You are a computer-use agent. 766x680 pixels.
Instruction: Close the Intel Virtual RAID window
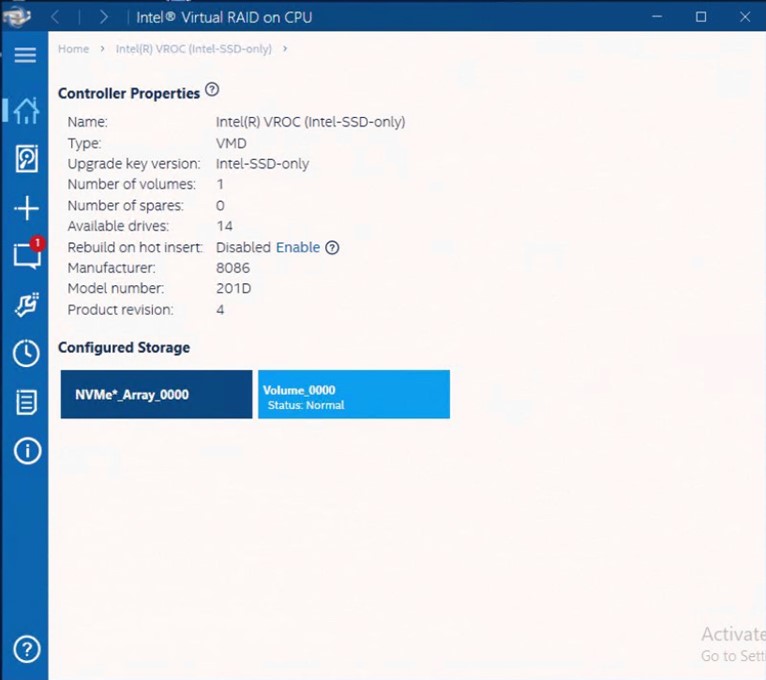coord(745,17)
